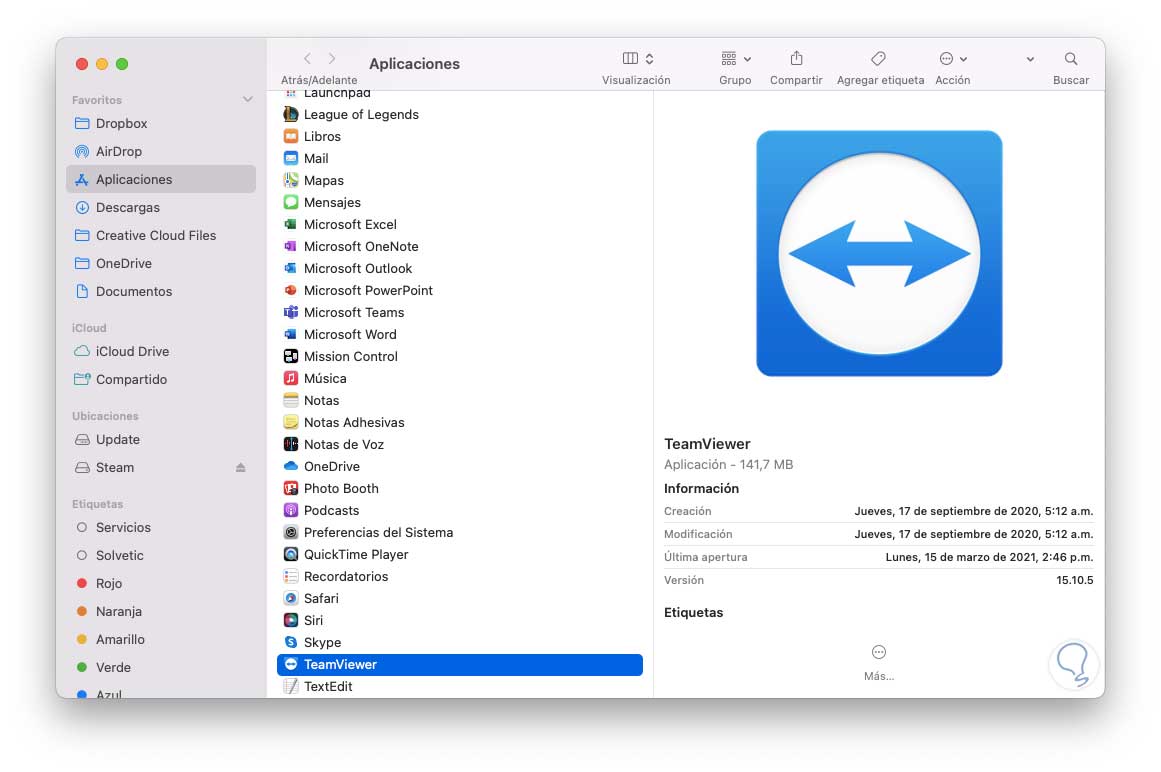Open the Acción menu dropdown
Image resolution: width=1161 pixels, height=772 pixels.
953,58
